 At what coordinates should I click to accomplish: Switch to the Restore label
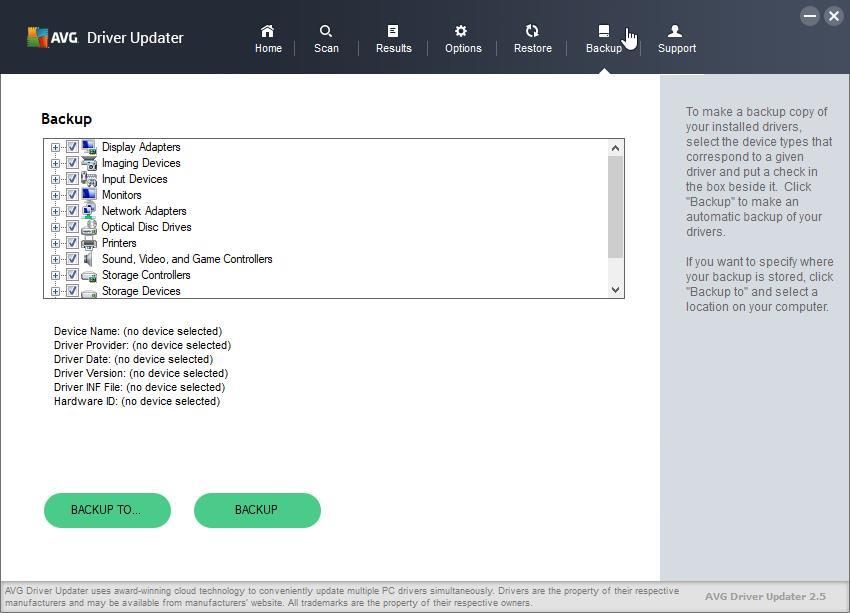pos(533,48)
